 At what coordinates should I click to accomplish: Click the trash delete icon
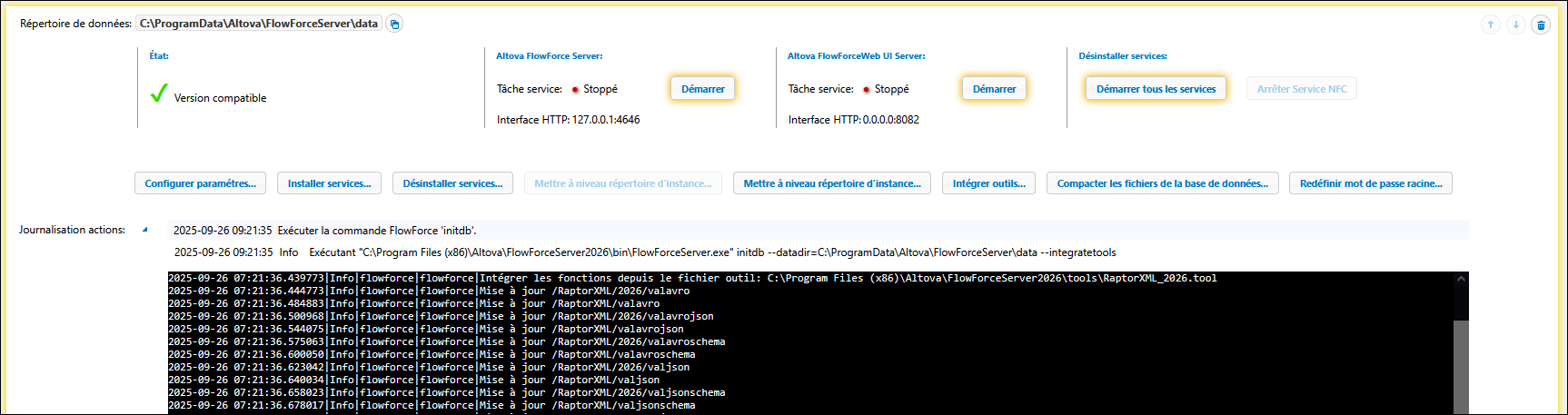click(x=1541, y=25)
